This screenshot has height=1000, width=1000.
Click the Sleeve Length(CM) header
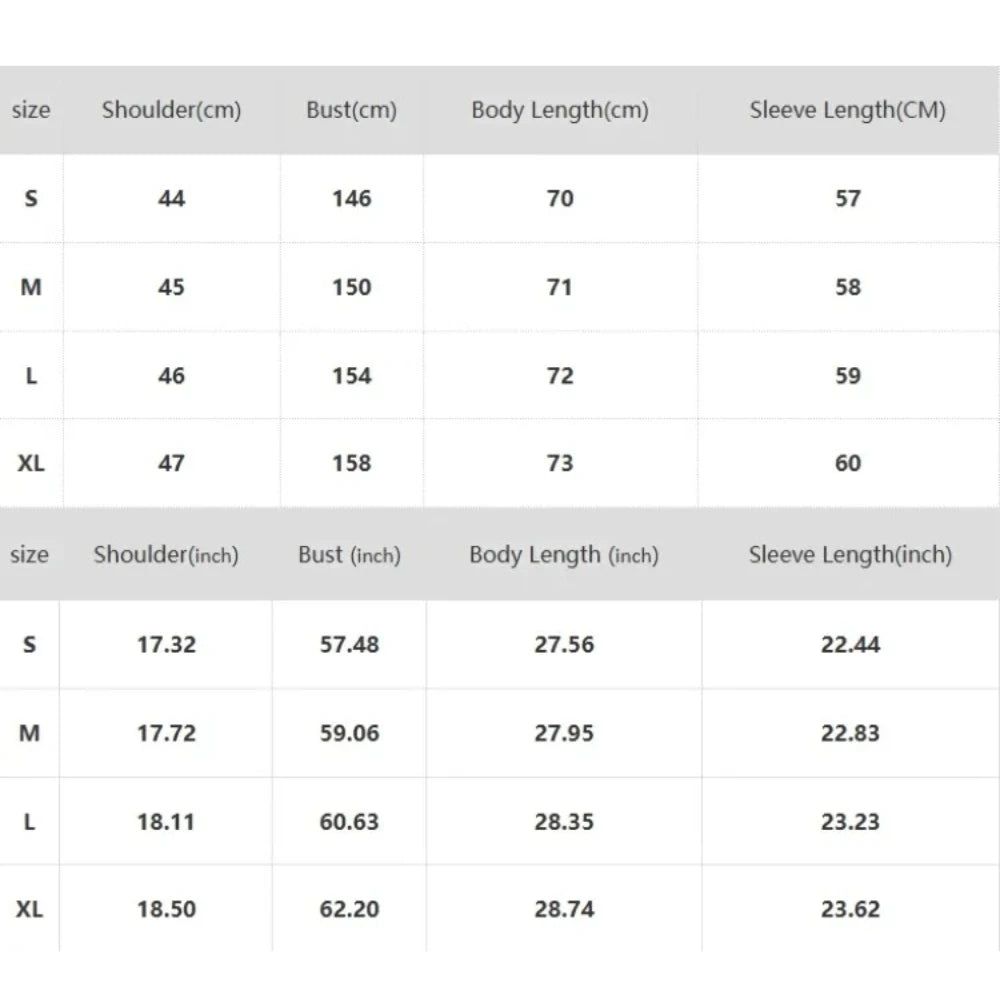point(847,110)
